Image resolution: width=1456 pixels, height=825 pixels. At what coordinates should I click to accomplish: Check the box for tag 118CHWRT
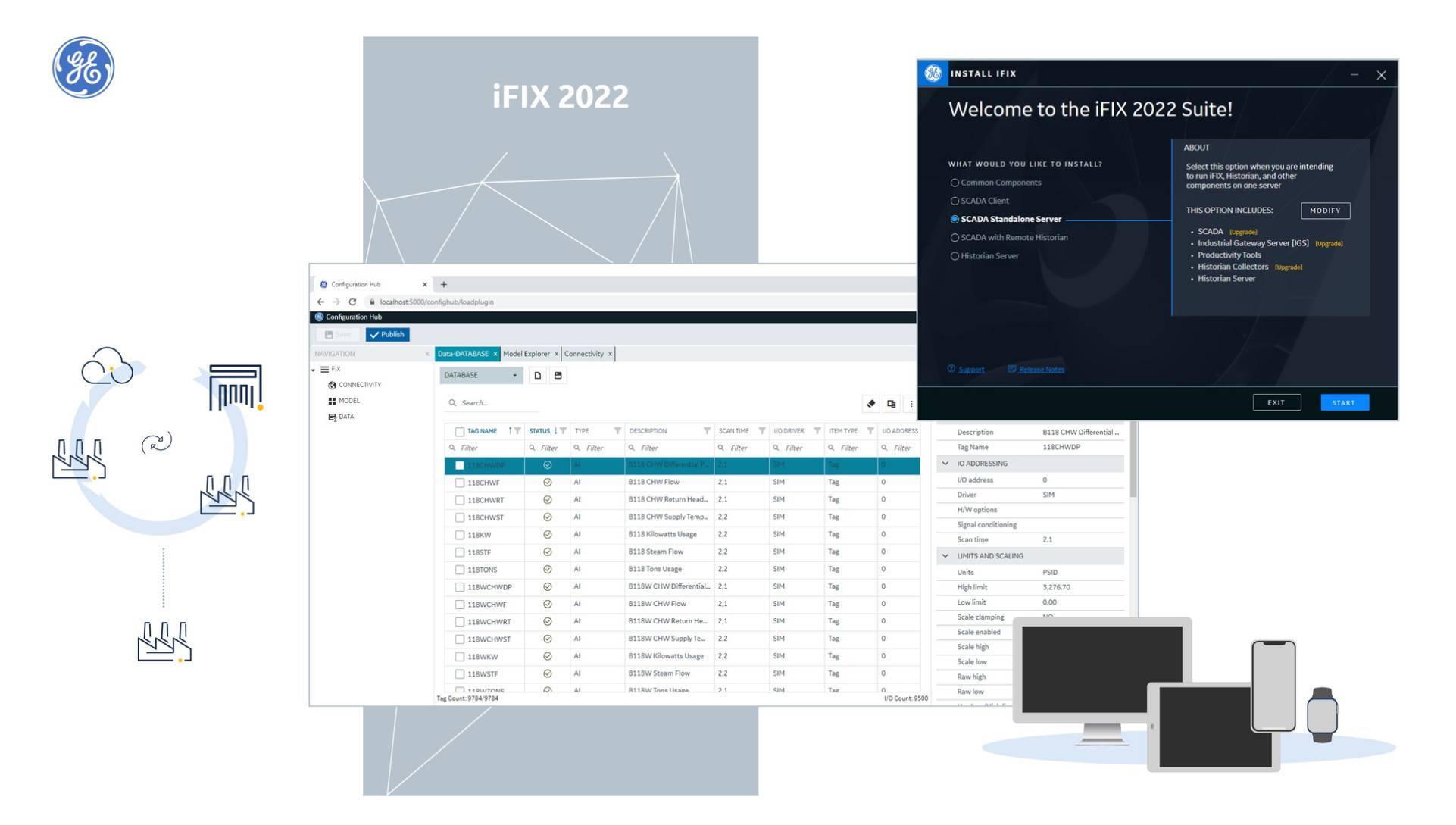pyautogui.click(x=460, y=501)
